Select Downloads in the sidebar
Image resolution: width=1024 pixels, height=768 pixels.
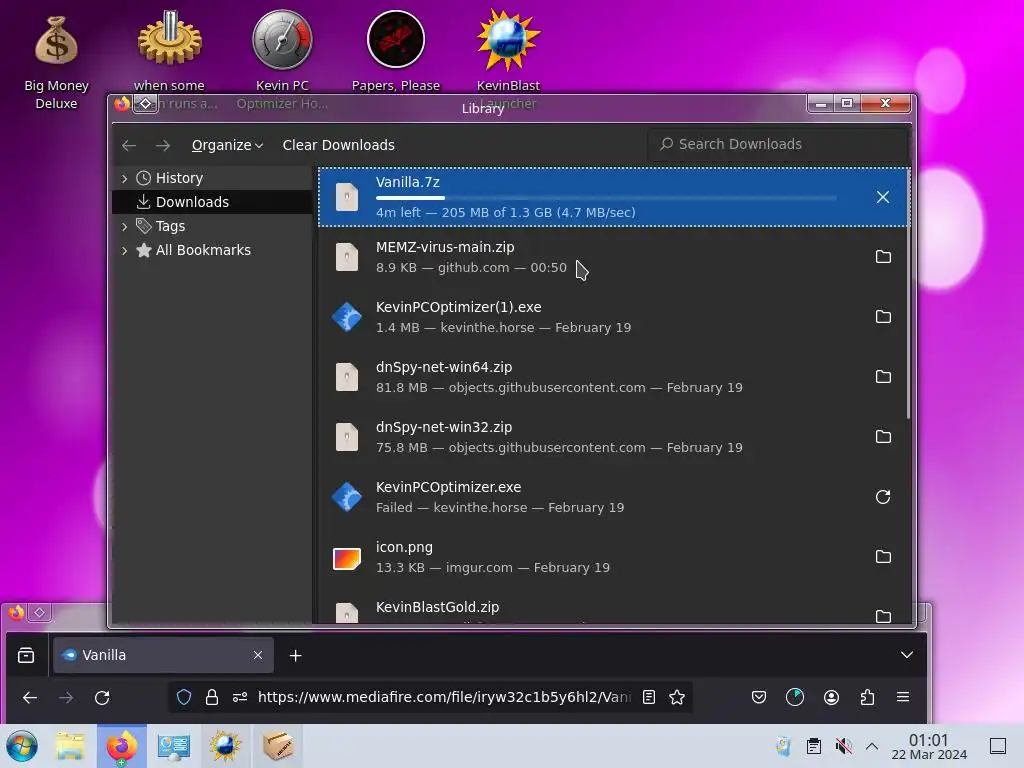point(212,202)
